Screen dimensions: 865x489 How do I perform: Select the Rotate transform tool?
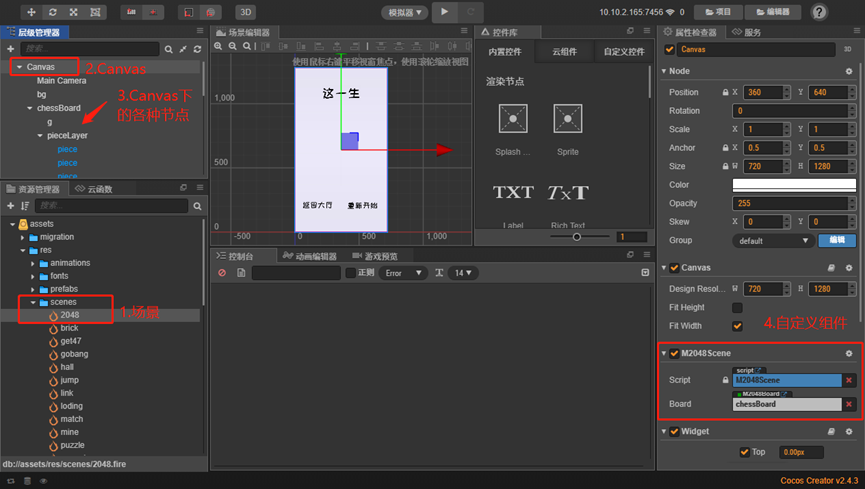point(52,12)
